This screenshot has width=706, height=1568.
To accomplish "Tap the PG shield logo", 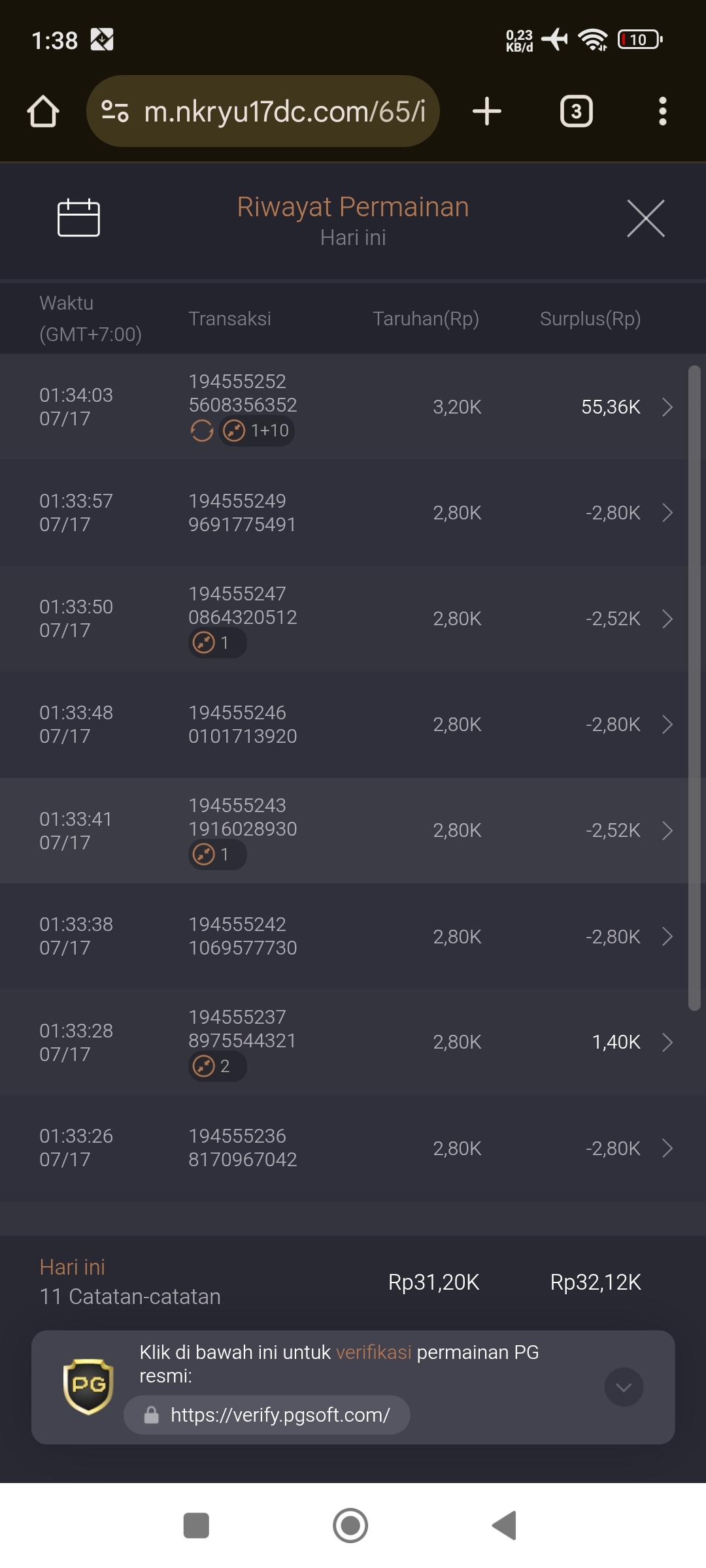I will click(x=88, y=1386).
